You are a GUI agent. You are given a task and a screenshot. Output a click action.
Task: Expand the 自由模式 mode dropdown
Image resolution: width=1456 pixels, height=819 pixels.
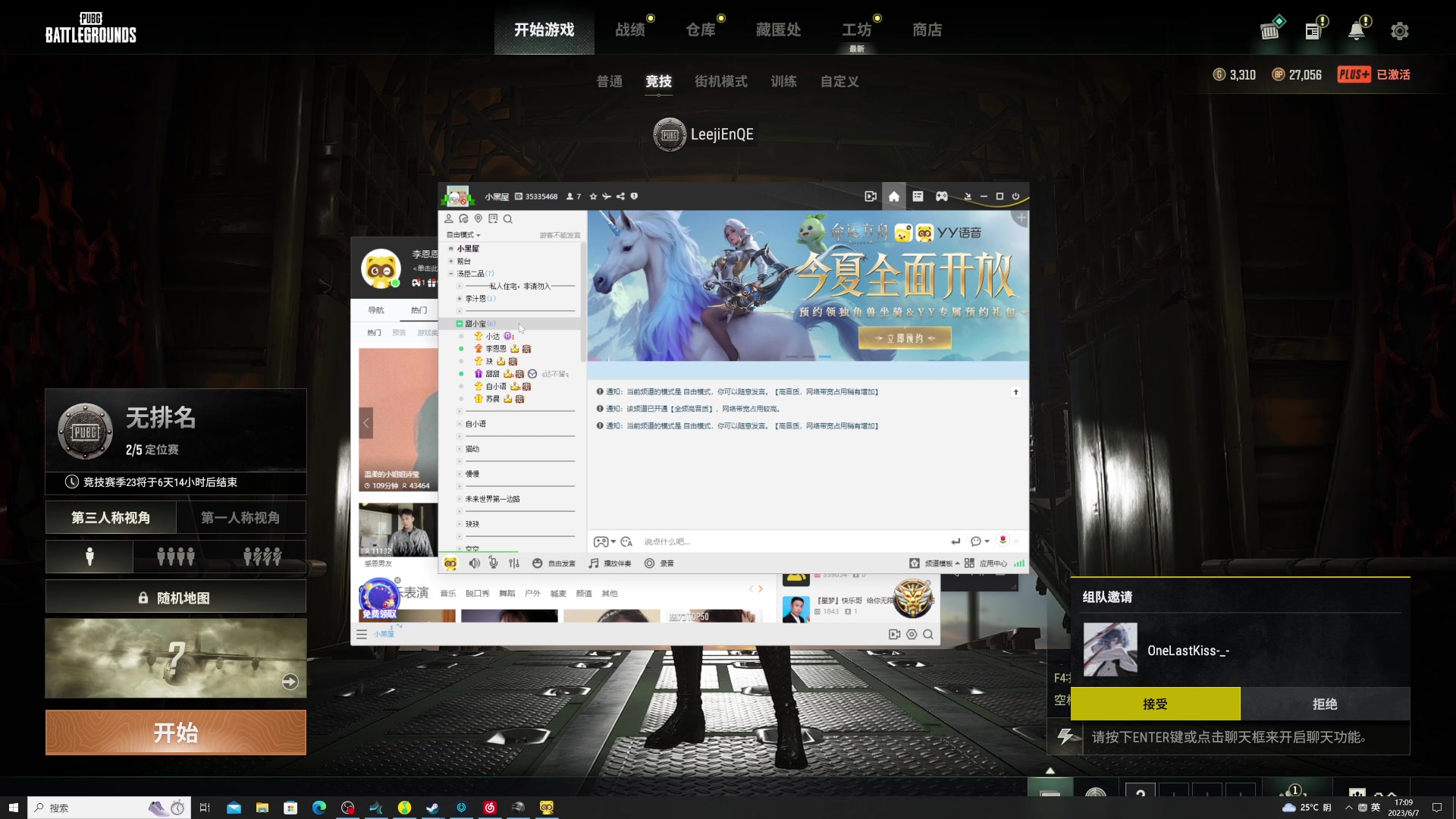(x=463, y=235)
